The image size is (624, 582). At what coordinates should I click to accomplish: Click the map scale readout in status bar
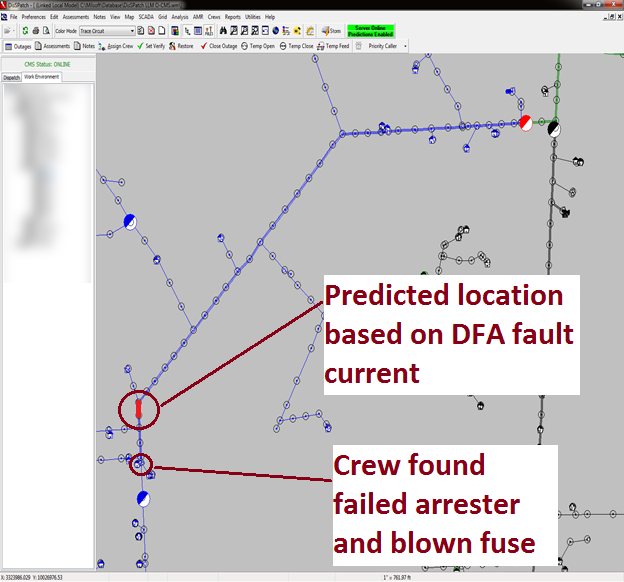[x=397, y=577]
